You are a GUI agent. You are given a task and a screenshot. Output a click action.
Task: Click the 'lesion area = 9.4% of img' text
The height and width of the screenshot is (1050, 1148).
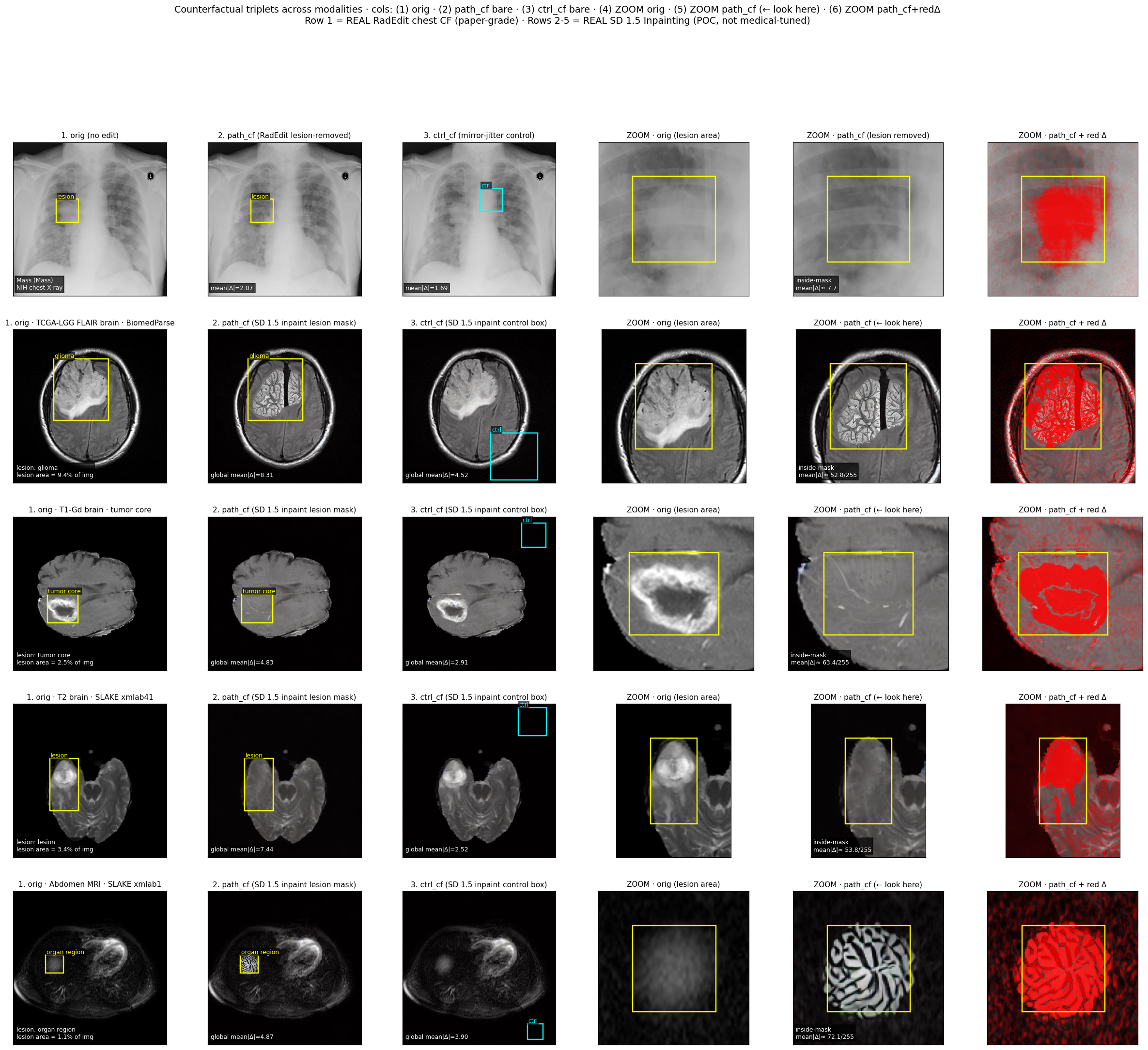(55, 475)
